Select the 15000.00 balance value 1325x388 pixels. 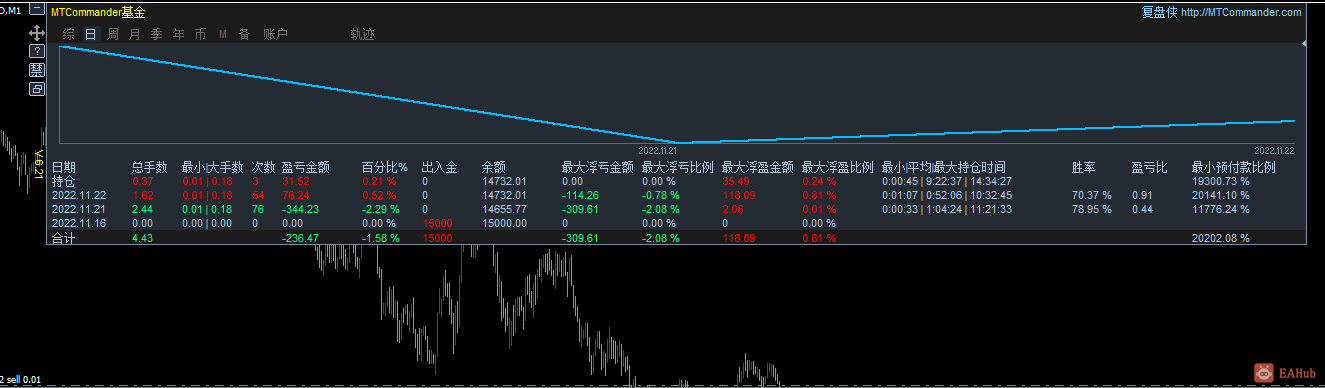click(504, 223)
